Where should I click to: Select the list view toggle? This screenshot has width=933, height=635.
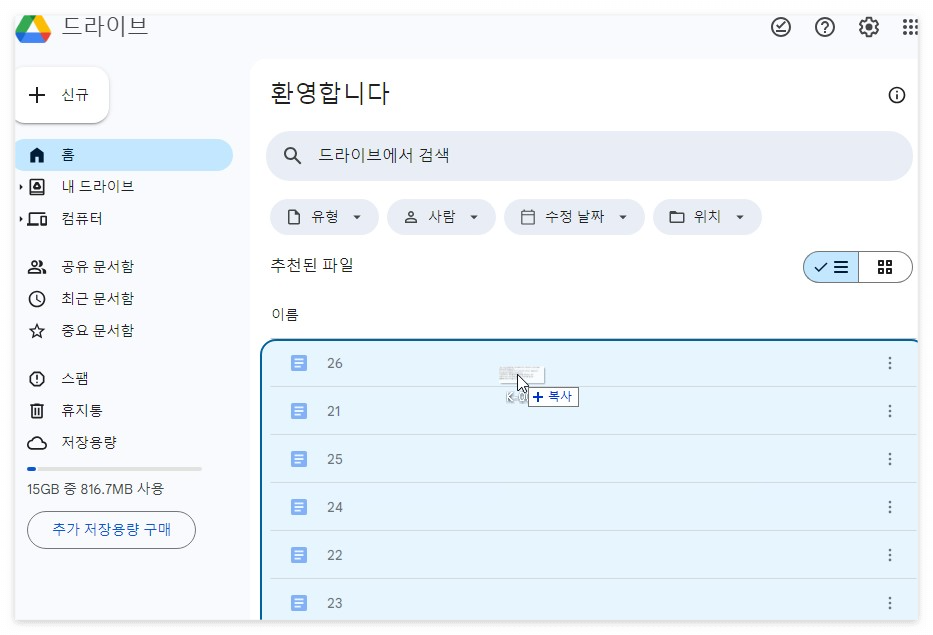[830, 266]
